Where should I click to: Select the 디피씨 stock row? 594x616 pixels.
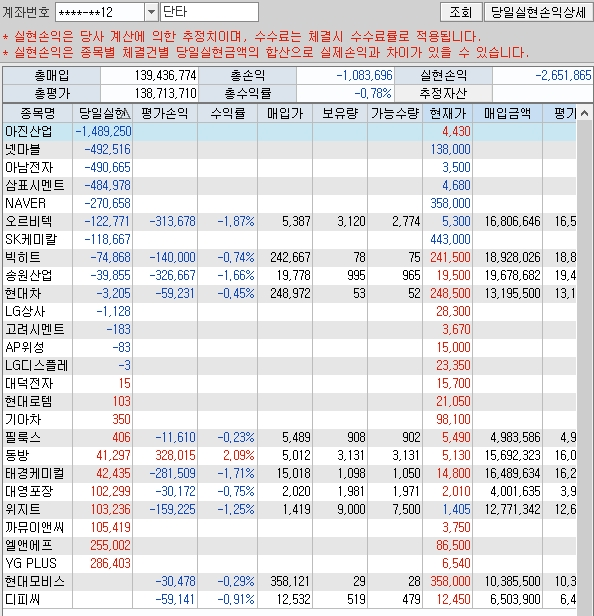click(x=290, y=600)
